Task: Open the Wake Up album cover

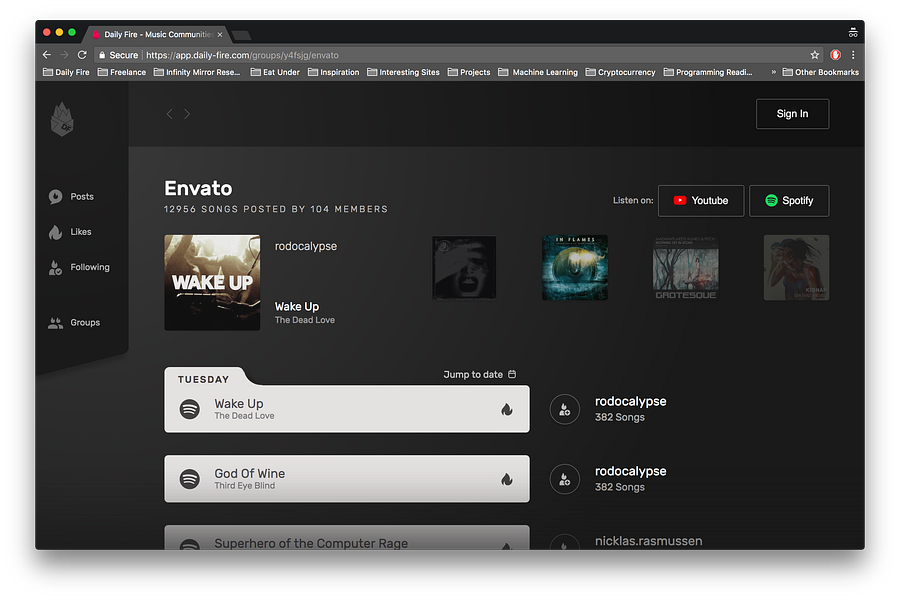Action: (x=212, y=282)
